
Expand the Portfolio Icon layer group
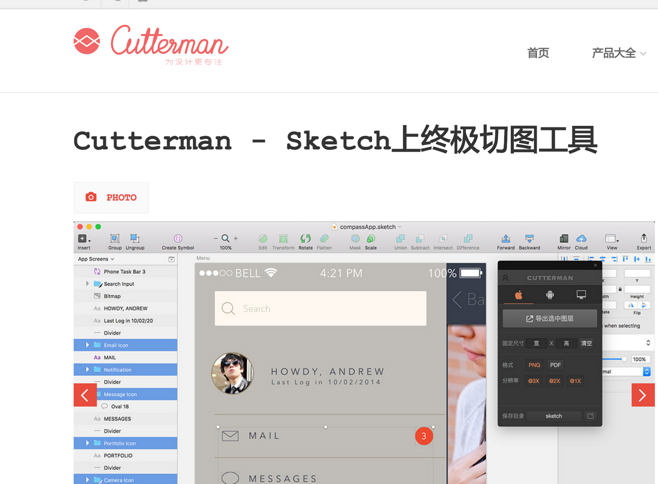[x=87, y=443]
